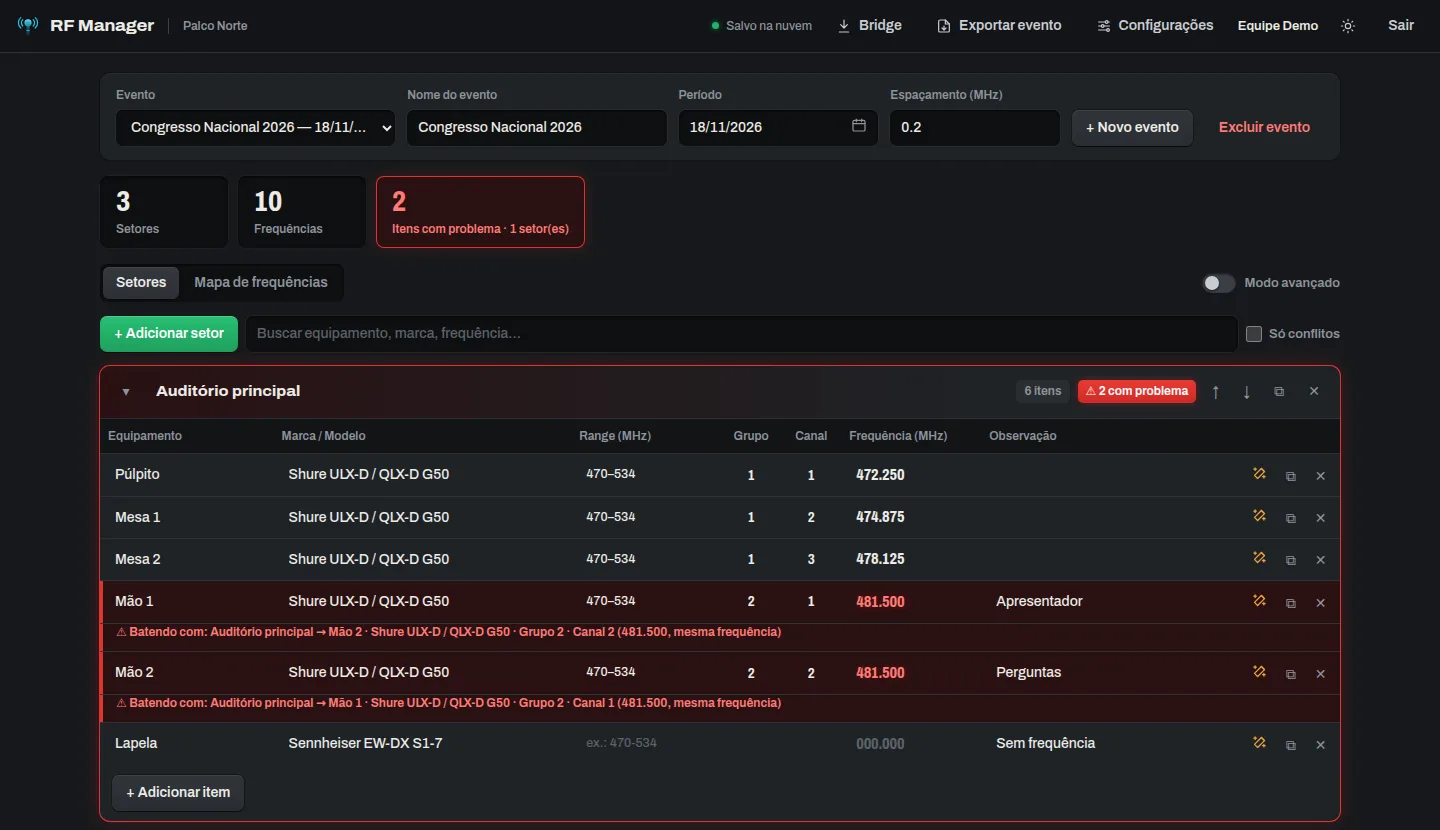
Task: Click Excluir evento
Action: [1264, 128]
